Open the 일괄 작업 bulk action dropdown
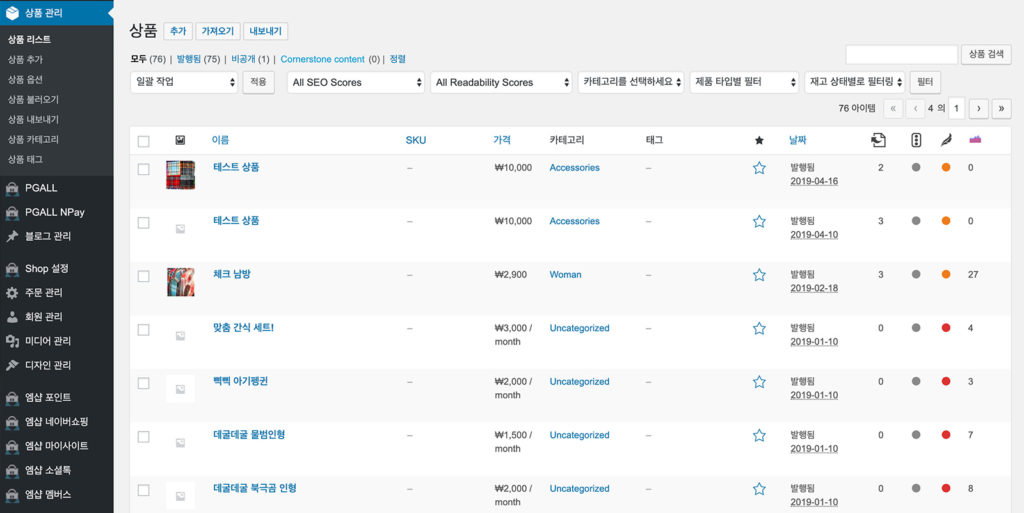Viewport: 1024px width, 513px height. pos(184,82)
